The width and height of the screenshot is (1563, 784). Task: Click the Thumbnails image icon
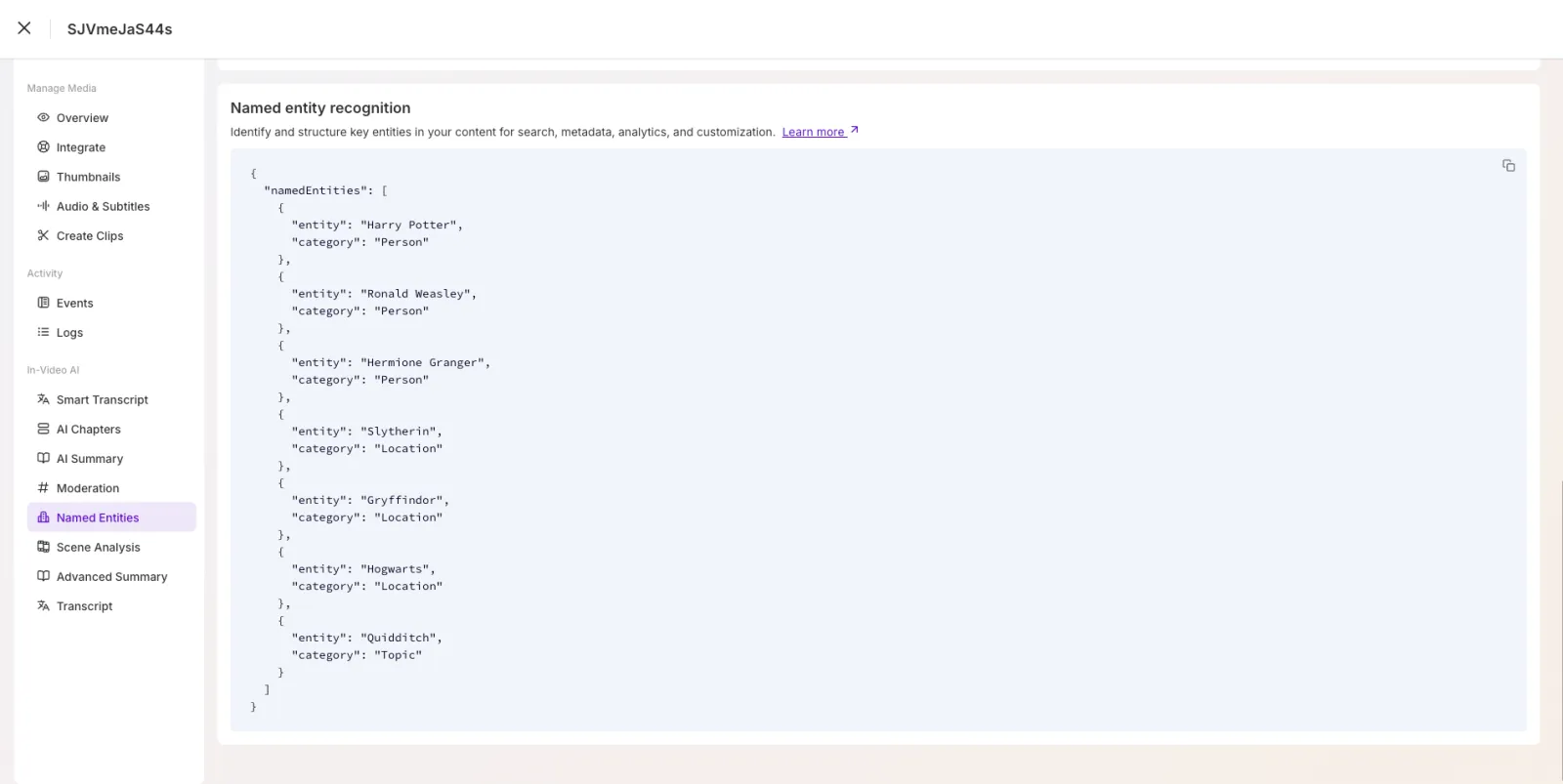(43, 177)
